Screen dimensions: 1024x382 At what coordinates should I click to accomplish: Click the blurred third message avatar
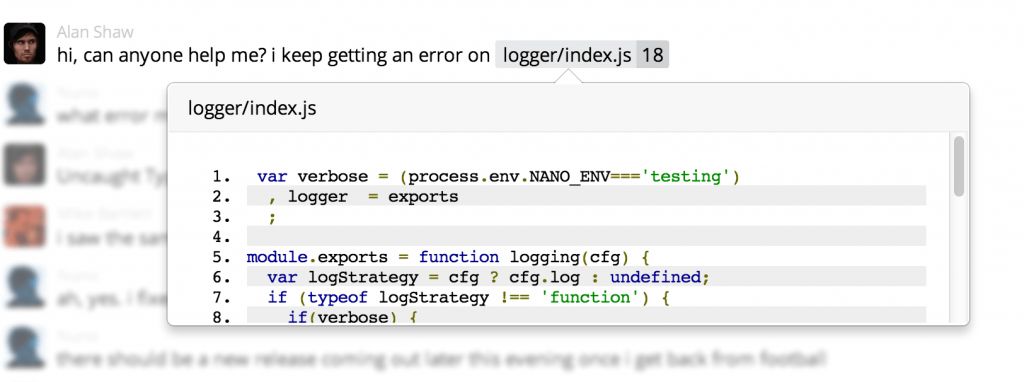(24, 165)
